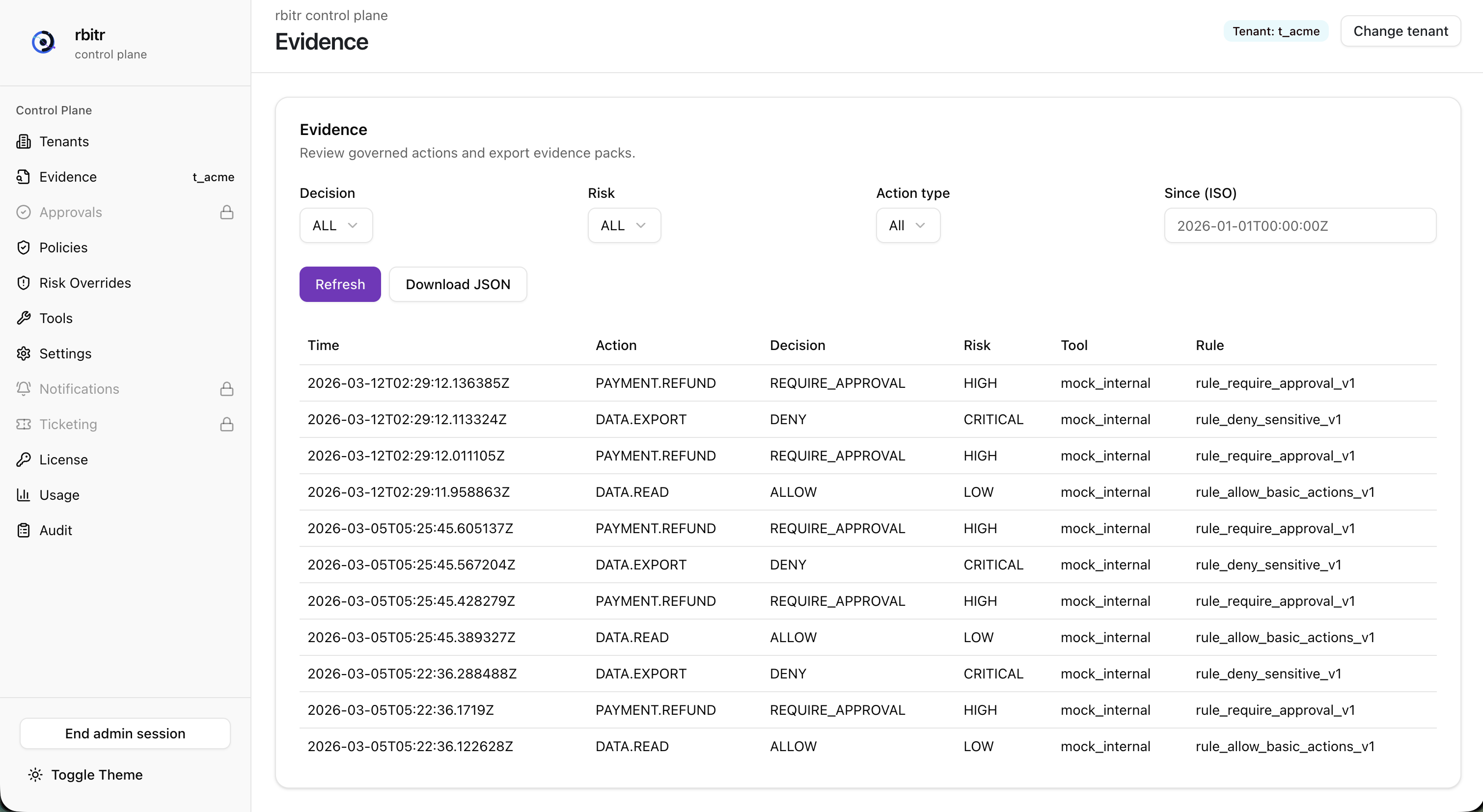Click the License key icon
This screenshot has height=812, width=1483.
pyautogui.click(x=24, y=460)
